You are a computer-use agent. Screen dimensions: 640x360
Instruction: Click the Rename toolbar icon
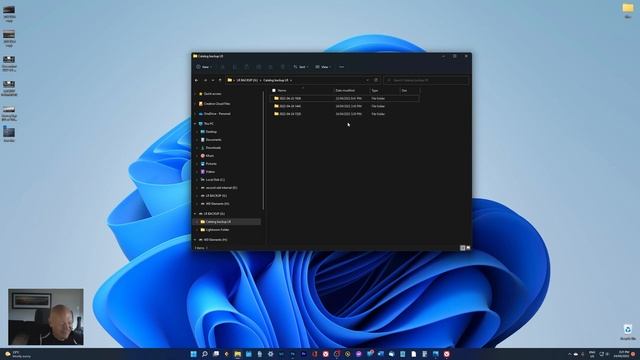coord(259,67)
